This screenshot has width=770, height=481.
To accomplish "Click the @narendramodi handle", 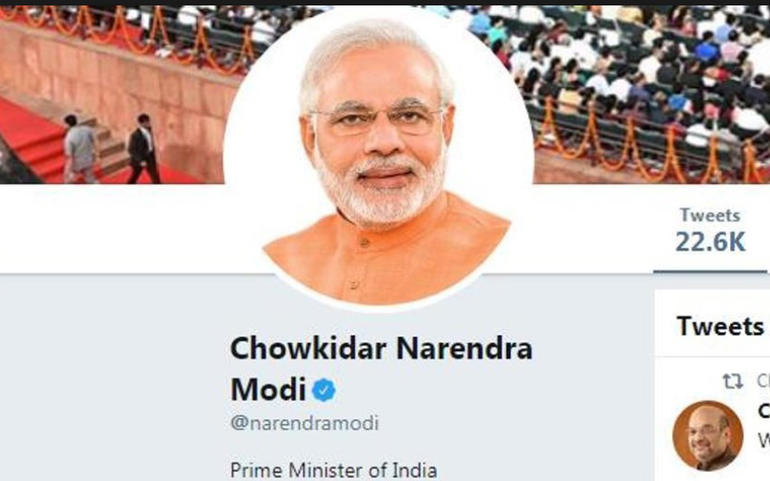I will [x=304, y=423].
